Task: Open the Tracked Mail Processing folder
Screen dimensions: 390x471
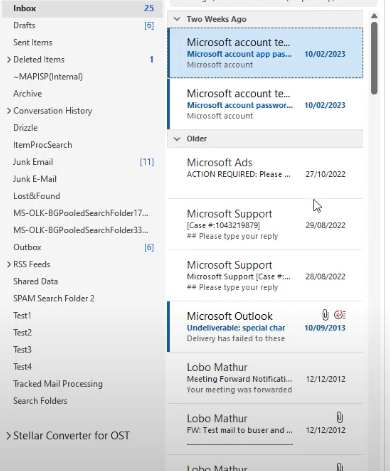Action: point(58,384)
